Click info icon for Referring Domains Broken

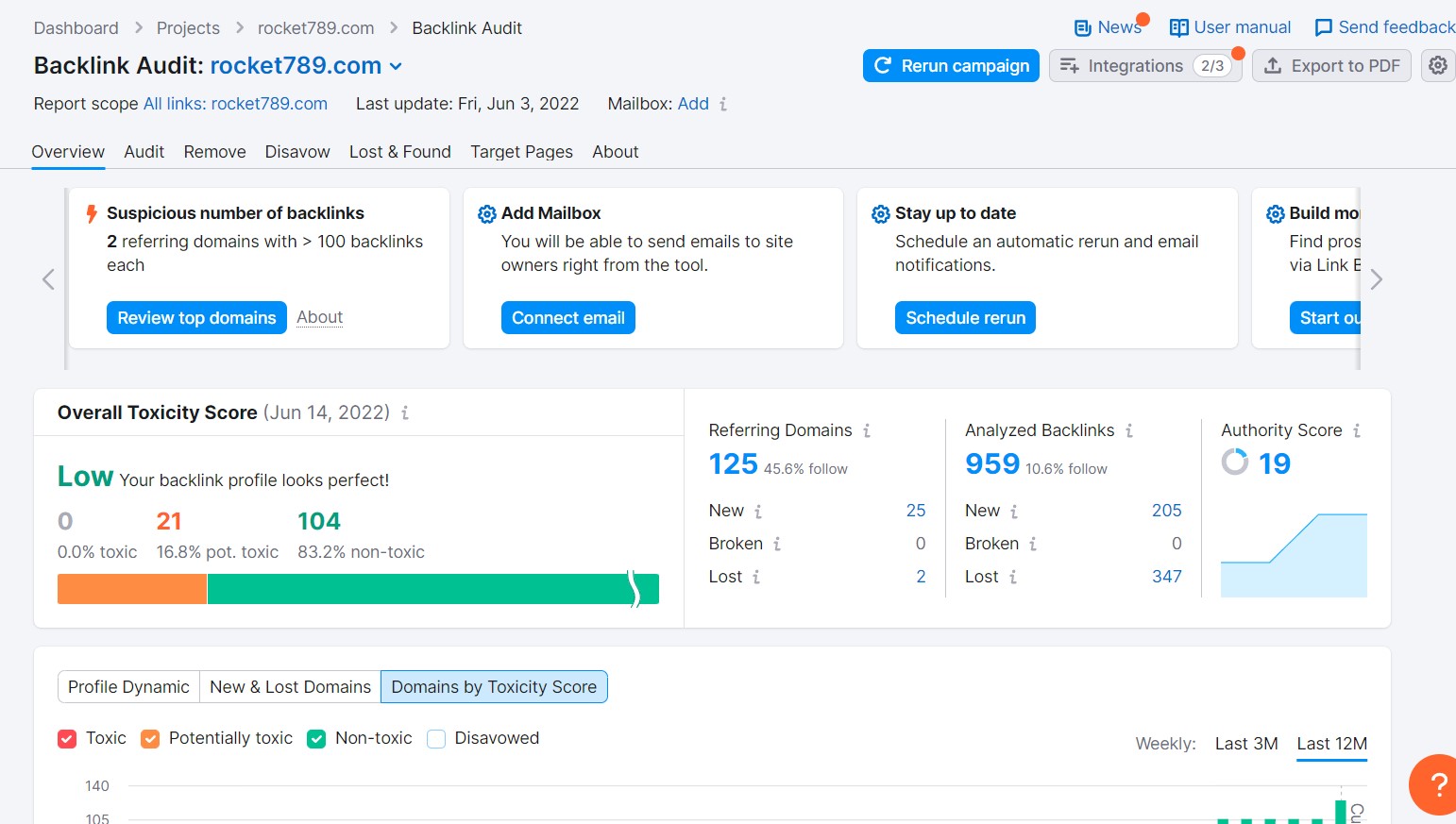[x=777, y=544]
